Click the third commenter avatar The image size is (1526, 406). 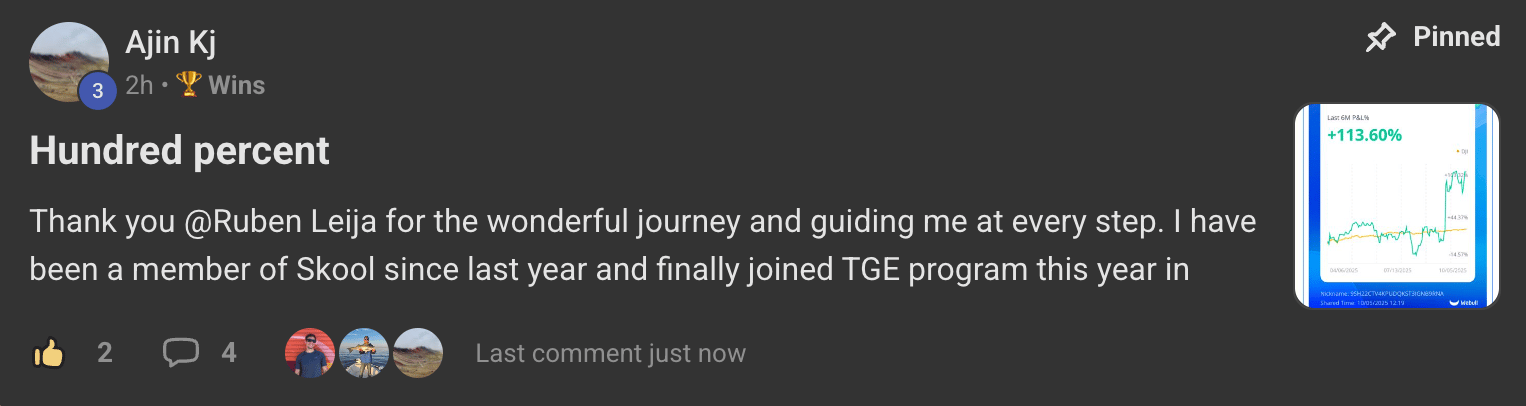click(x=417, y=353)
